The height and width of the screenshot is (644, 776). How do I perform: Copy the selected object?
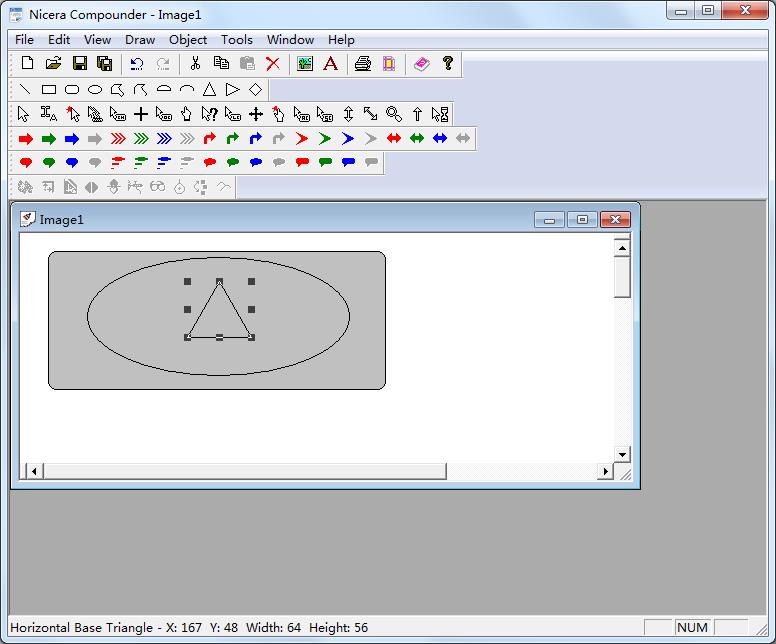point(221,63)
